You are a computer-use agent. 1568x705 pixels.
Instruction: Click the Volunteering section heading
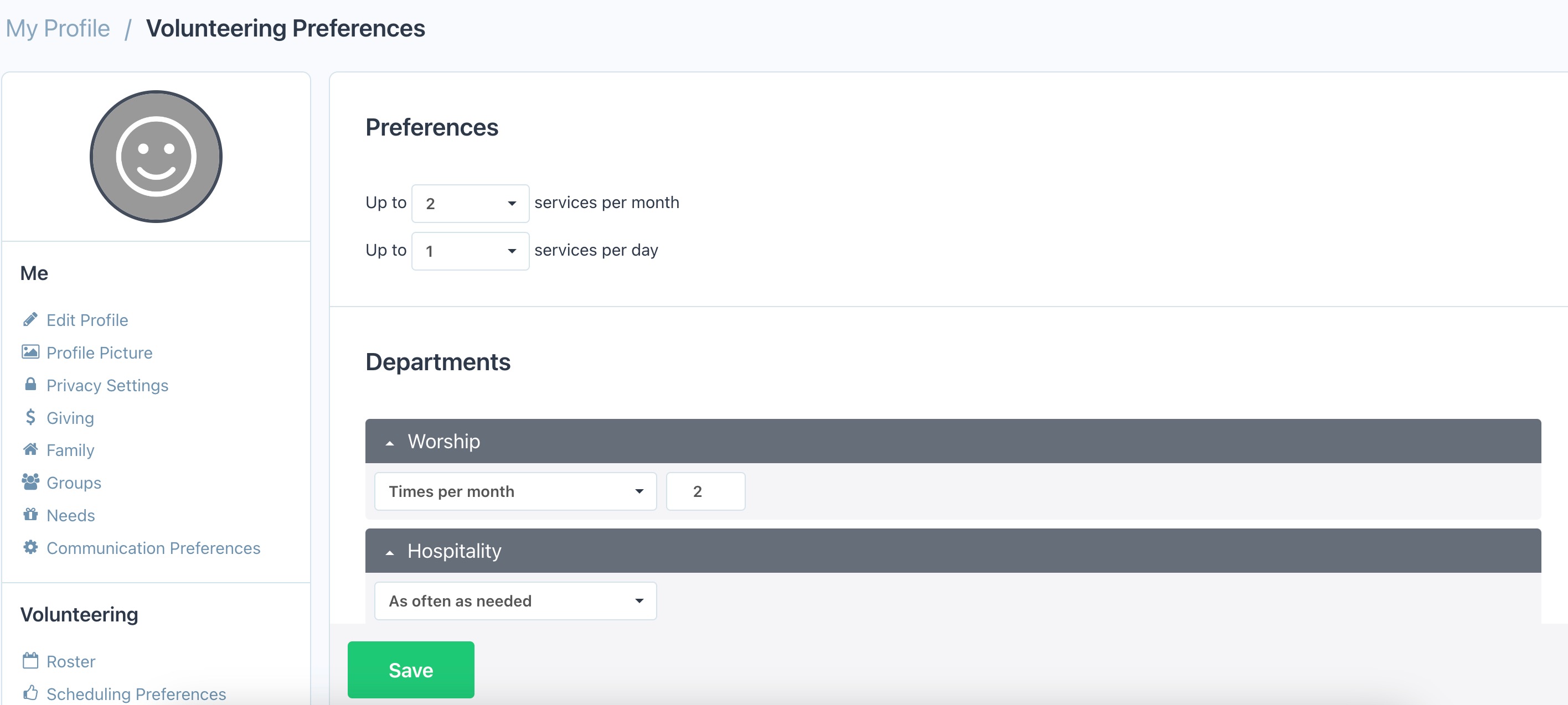coord(79,614)
